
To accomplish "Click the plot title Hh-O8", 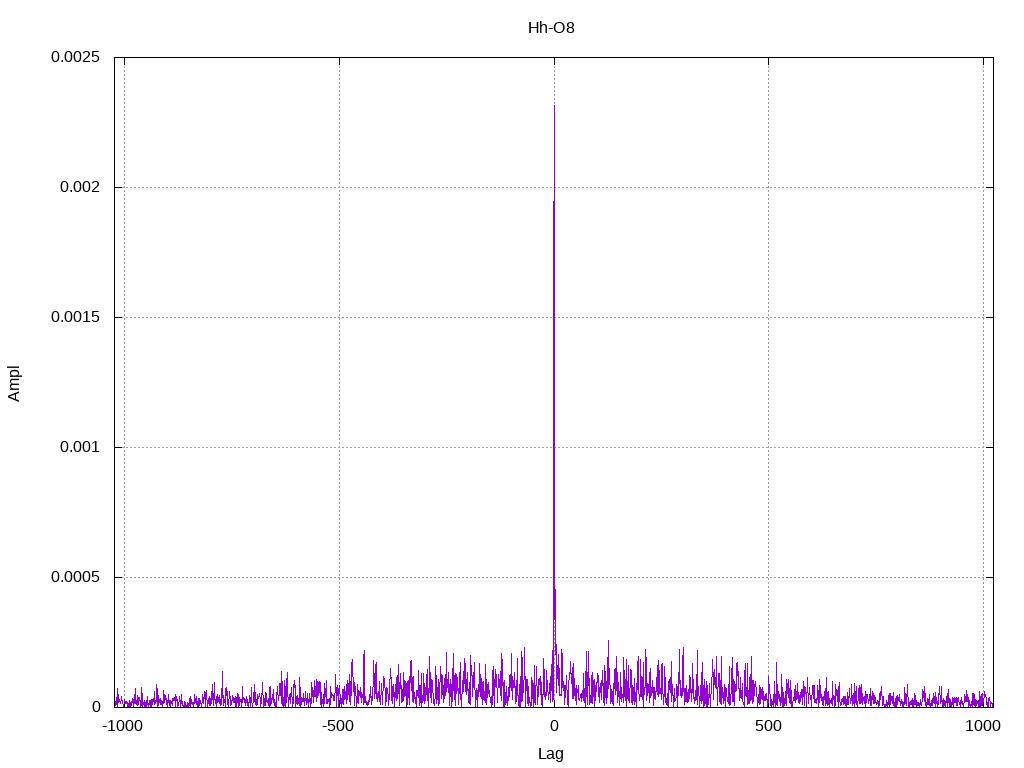I will click(551, 28).
